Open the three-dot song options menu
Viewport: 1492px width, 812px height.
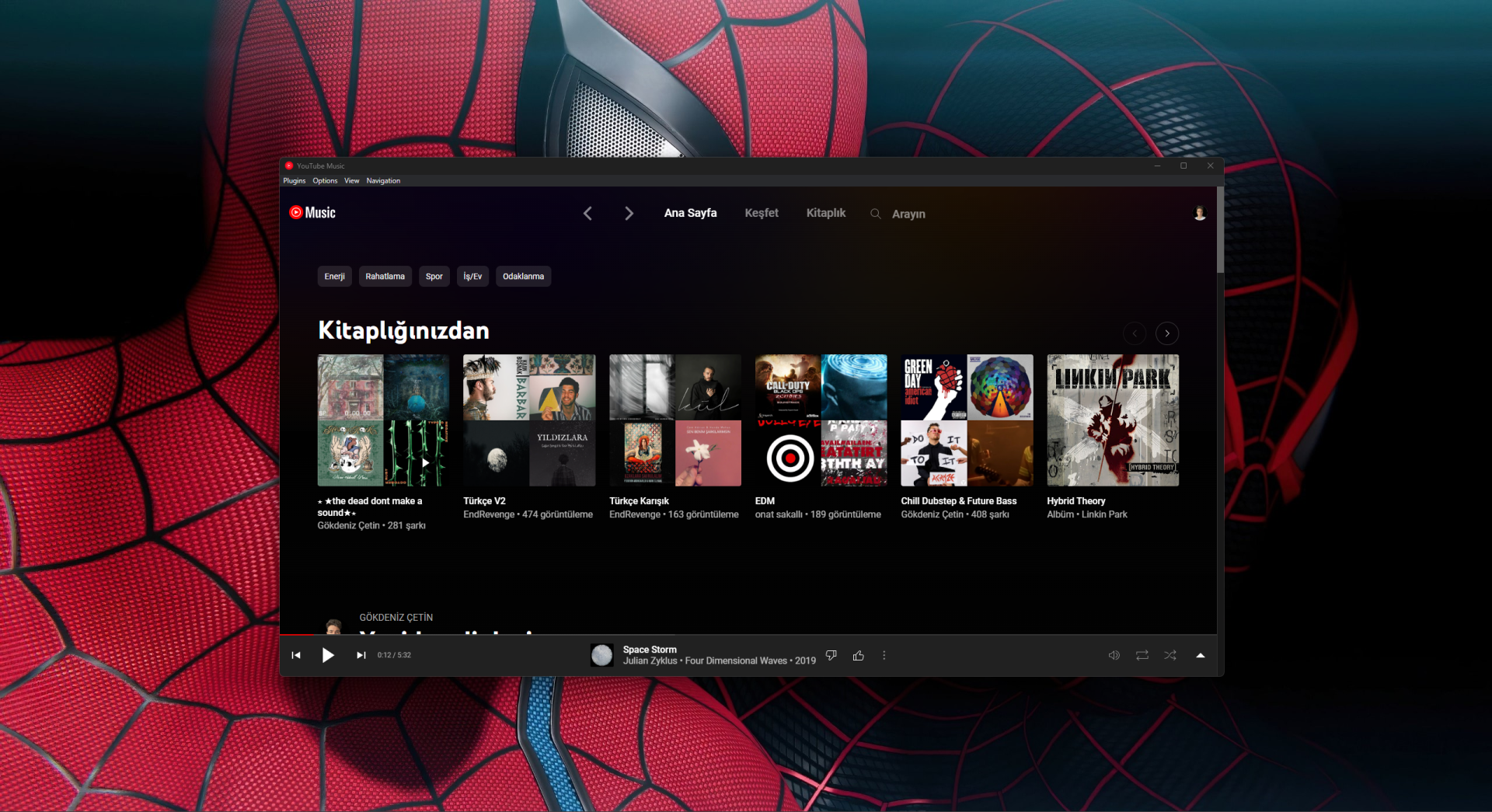click(884, 655)
